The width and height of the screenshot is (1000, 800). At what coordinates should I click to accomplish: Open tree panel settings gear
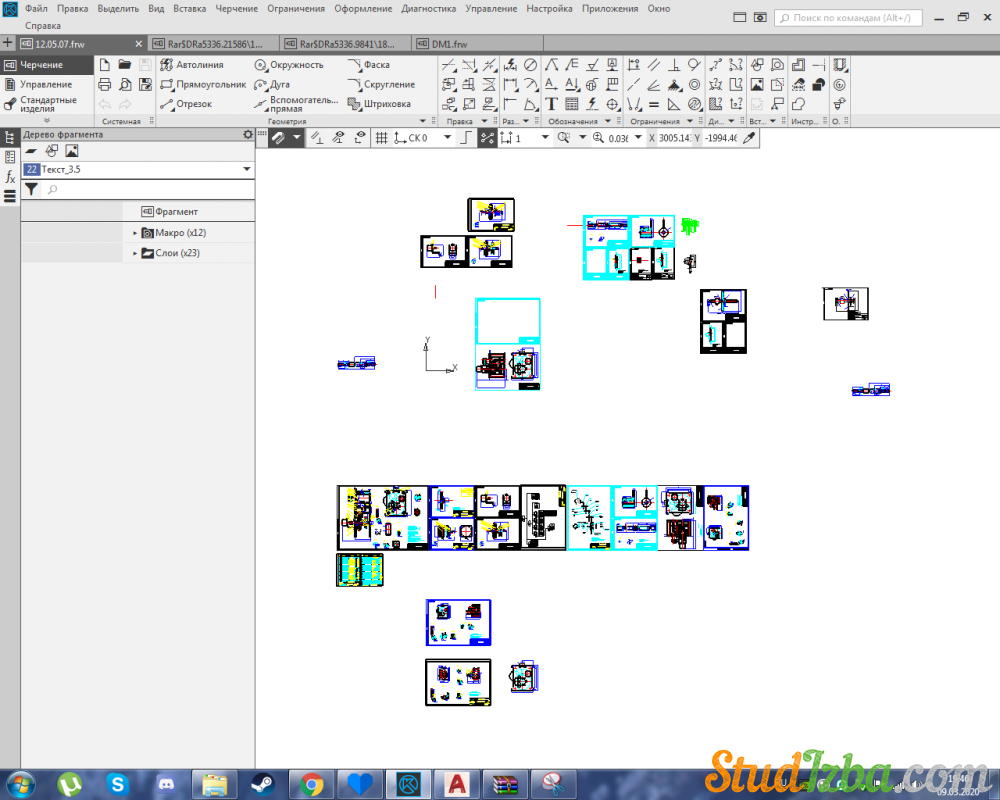[247, 135]
